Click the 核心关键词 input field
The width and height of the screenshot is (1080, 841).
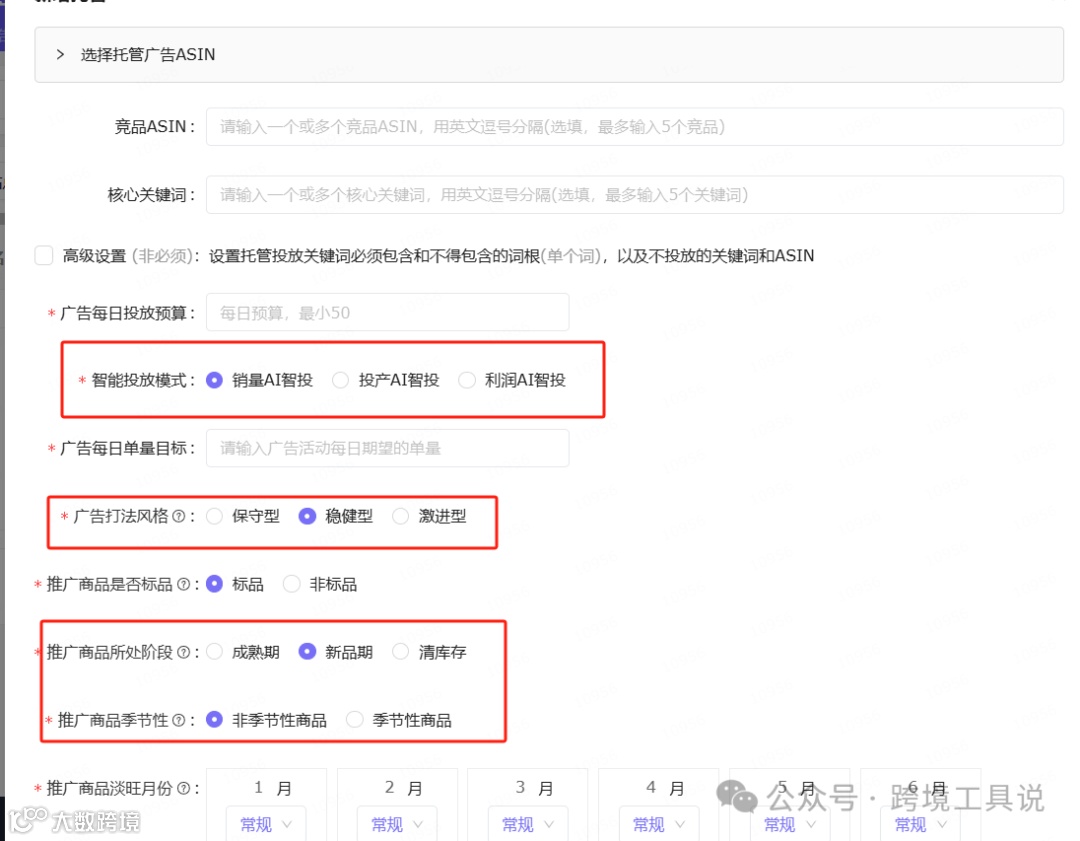tap(634, 195)
